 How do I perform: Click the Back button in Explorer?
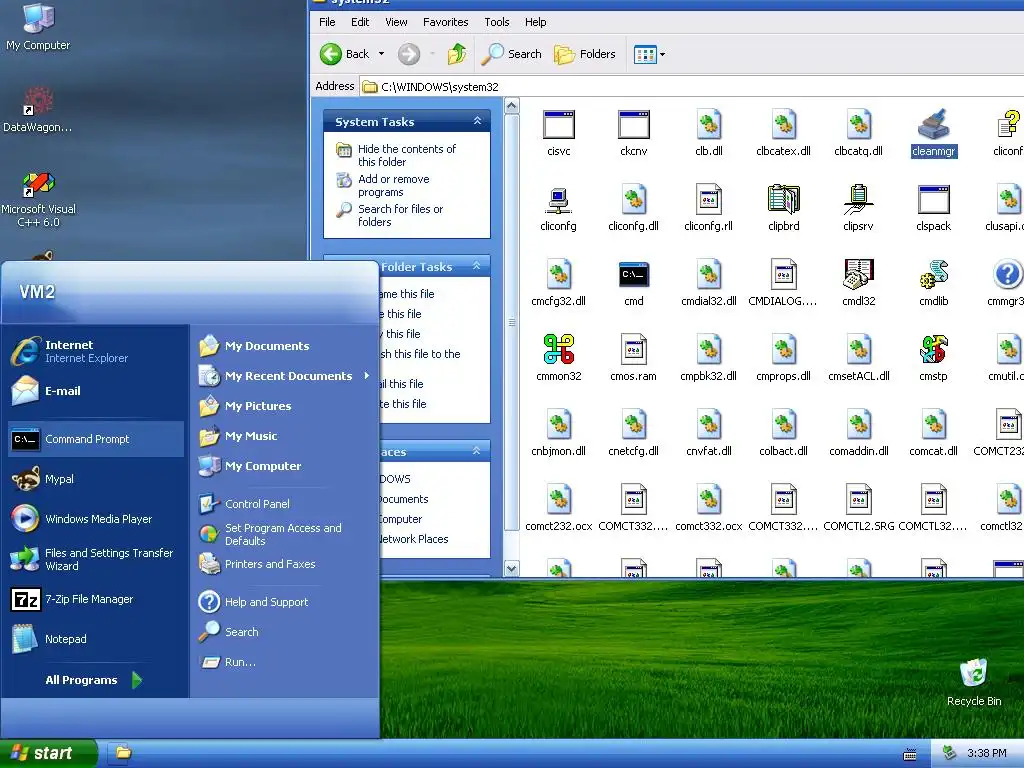pyautogui.click(x=345, y=54)
